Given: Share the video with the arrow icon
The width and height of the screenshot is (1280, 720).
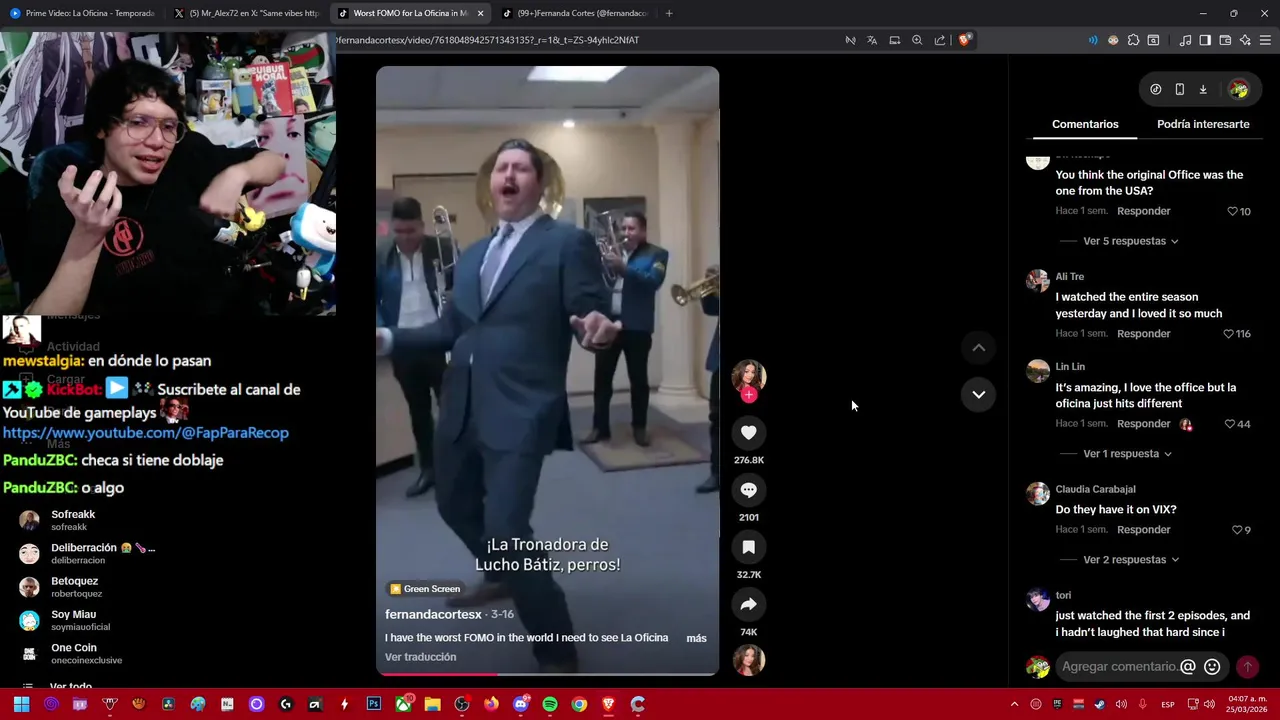Looking at the screenshot, I should pyautogui.click(x=748, y=604).
